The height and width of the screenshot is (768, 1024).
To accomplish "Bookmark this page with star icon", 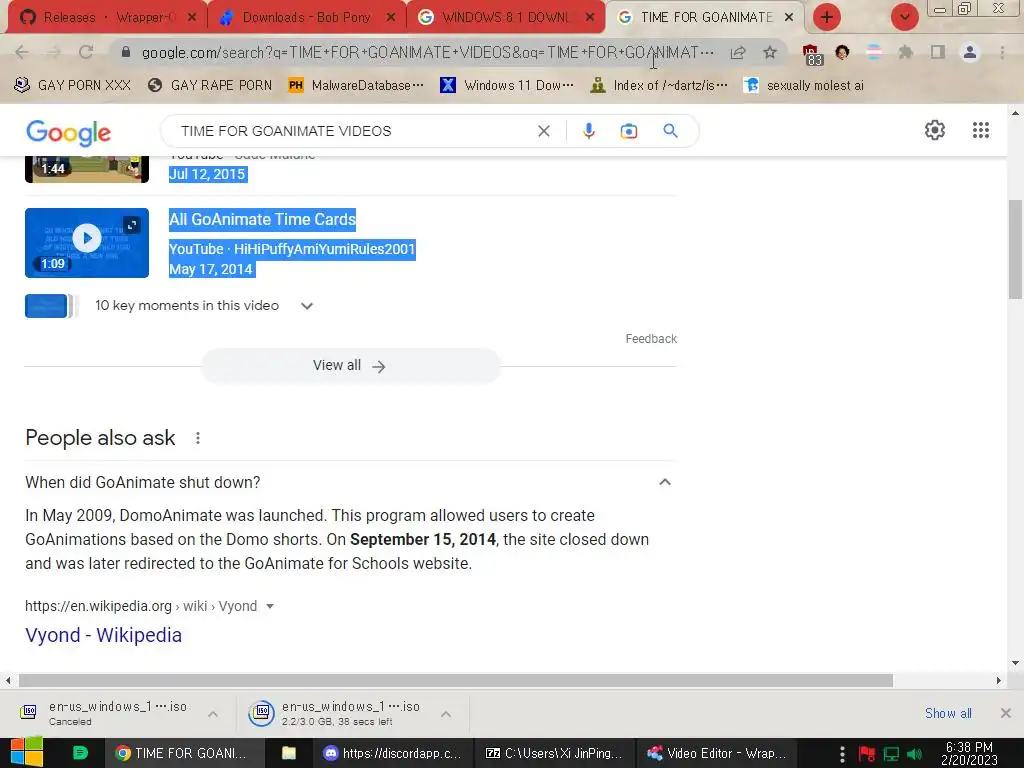I will (770, 52).
